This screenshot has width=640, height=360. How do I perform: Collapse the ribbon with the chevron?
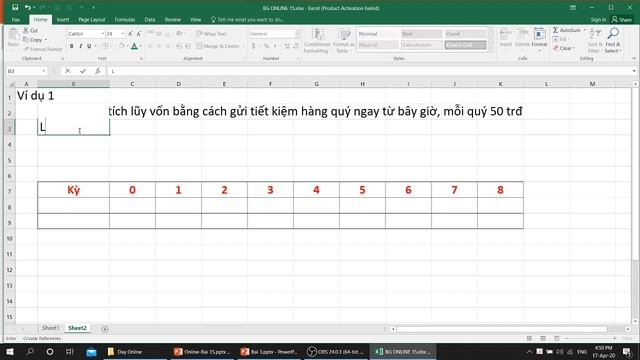[634, 59]
